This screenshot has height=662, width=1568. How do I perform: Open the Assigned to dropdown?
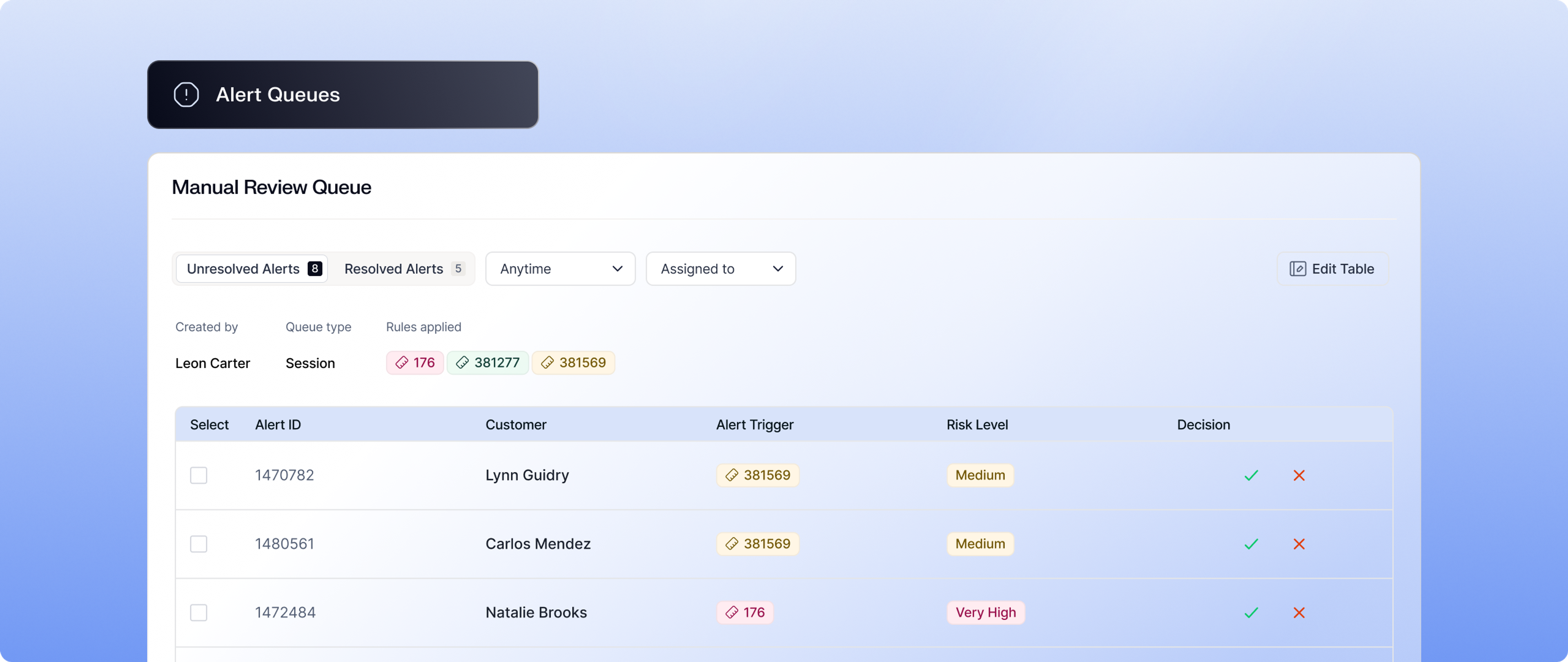(721, 268)
